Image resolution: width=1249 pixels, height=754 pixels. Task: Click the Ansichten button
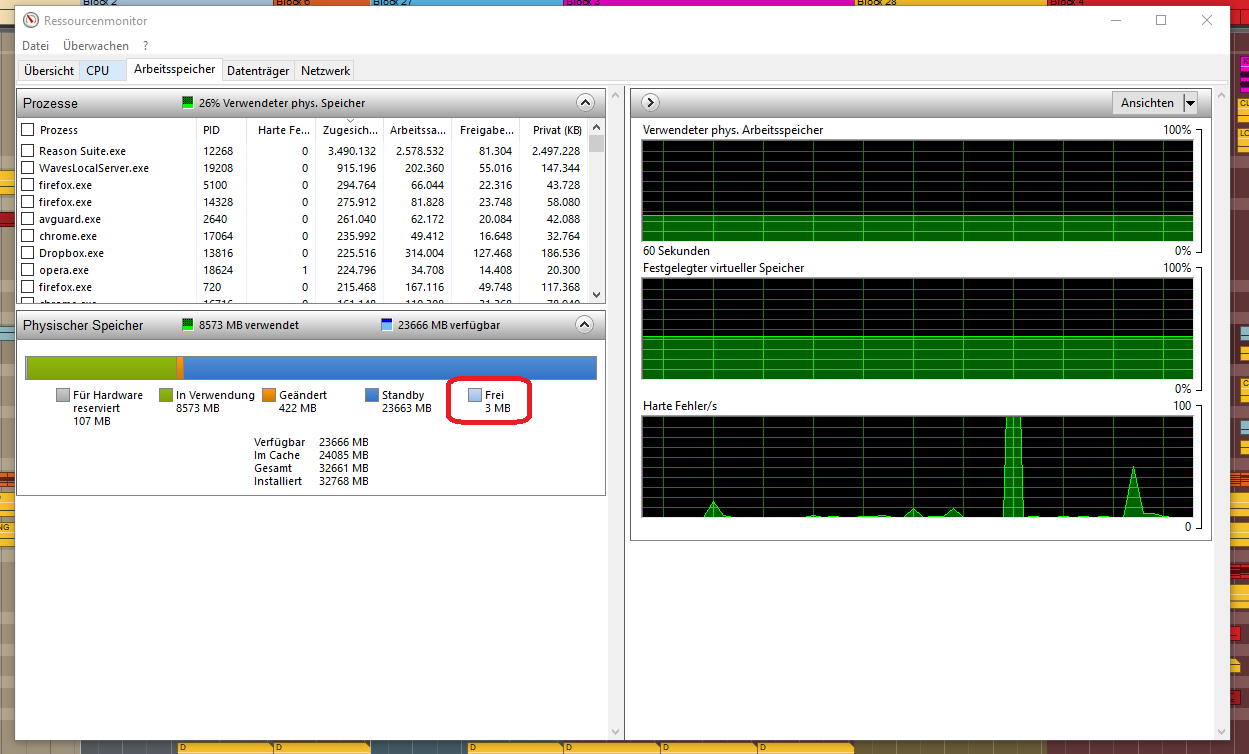1147,103
